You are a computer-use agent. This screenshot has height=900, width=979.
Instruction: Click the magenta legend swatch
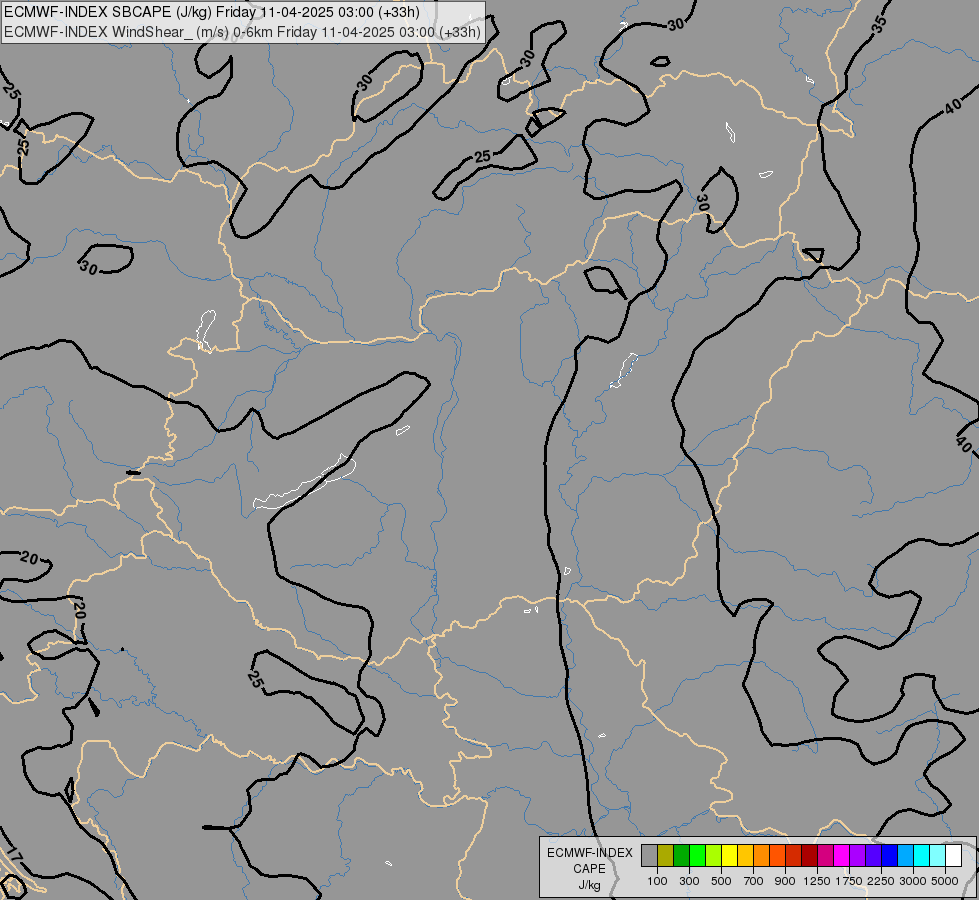point(842,856)
